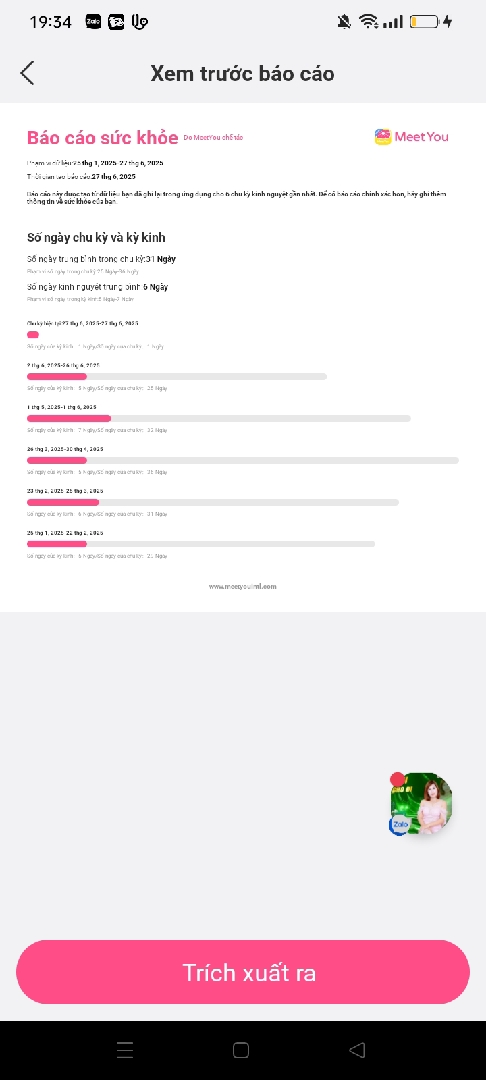The image size is (486, 1080).
Task: Tap the Android recent apps menu icon
Action: tap(125, 1050)
